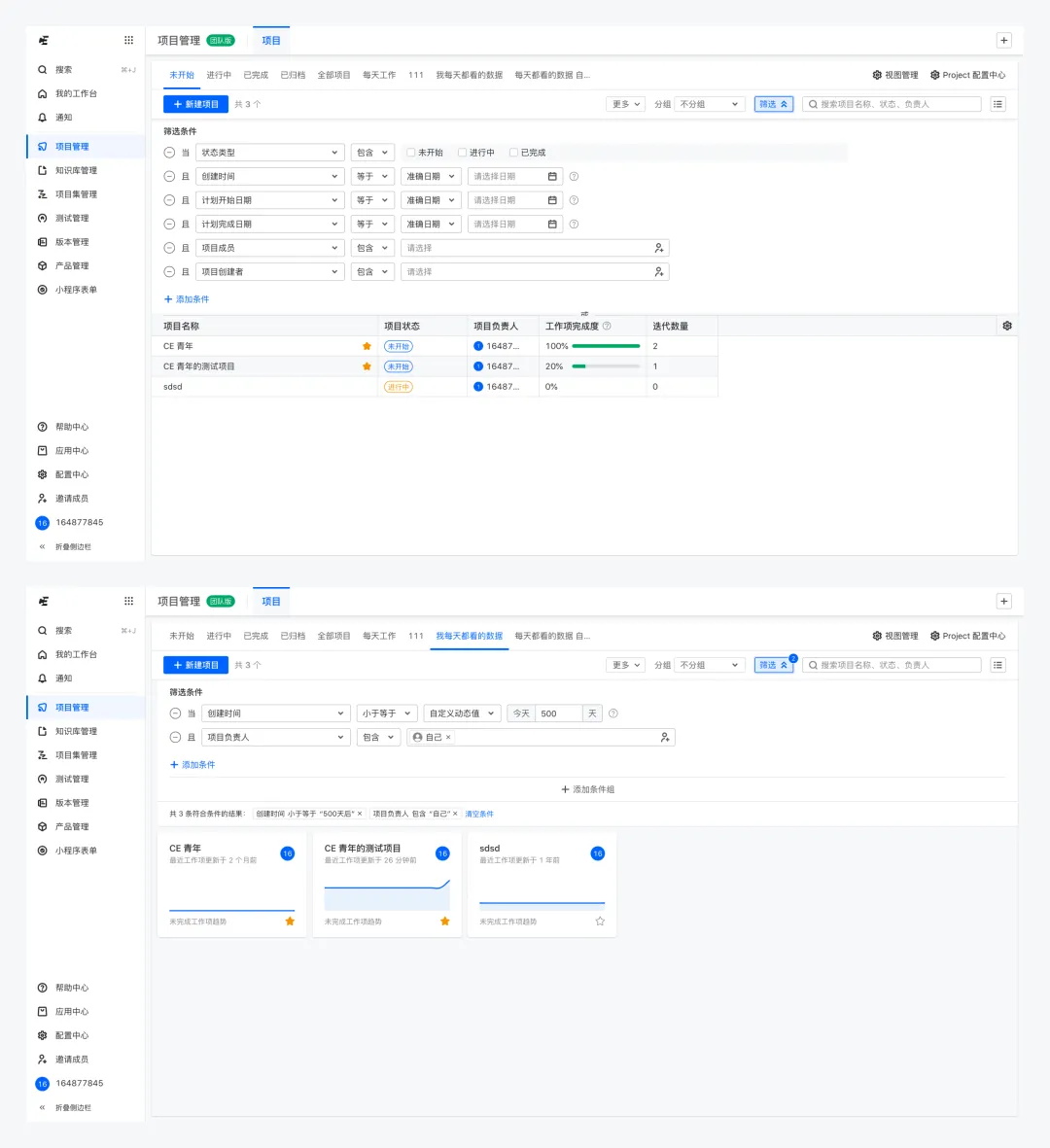Open the 小于等于 operator dropdown
Image resolution: width=1050 pixels, height=1148 pixels.
(387, 713)
